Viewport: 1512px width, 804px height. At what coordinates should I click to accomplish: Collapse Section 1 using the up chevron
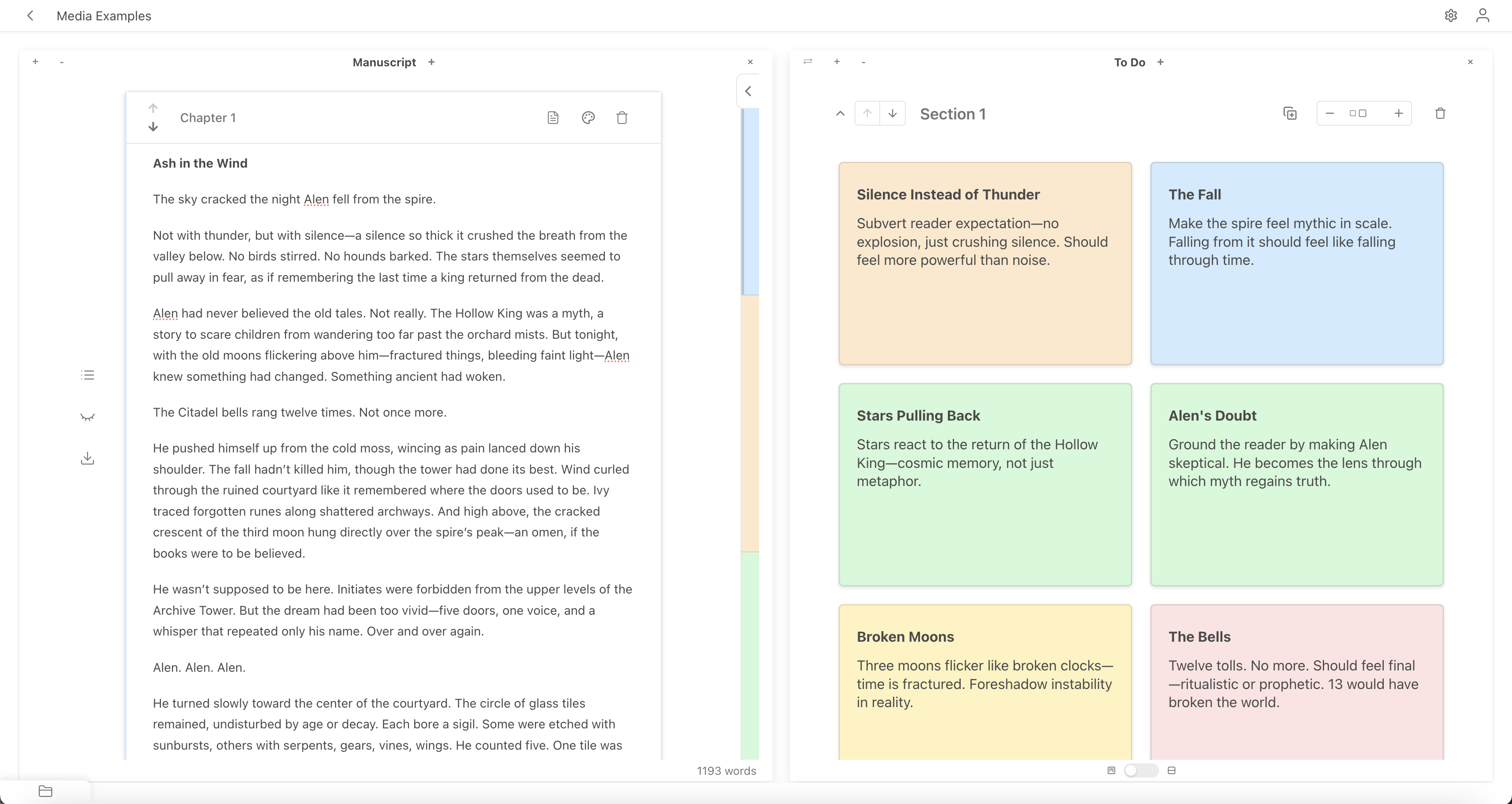tap(840, 113)
